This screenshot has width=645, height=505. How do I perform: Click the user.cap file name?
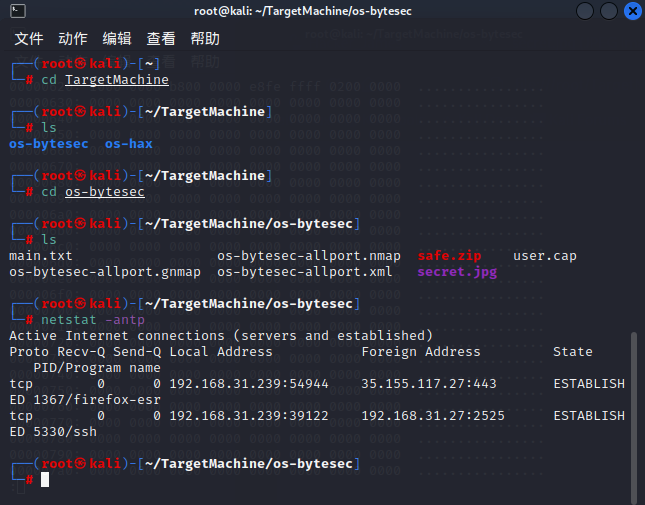tap(545, 256)
